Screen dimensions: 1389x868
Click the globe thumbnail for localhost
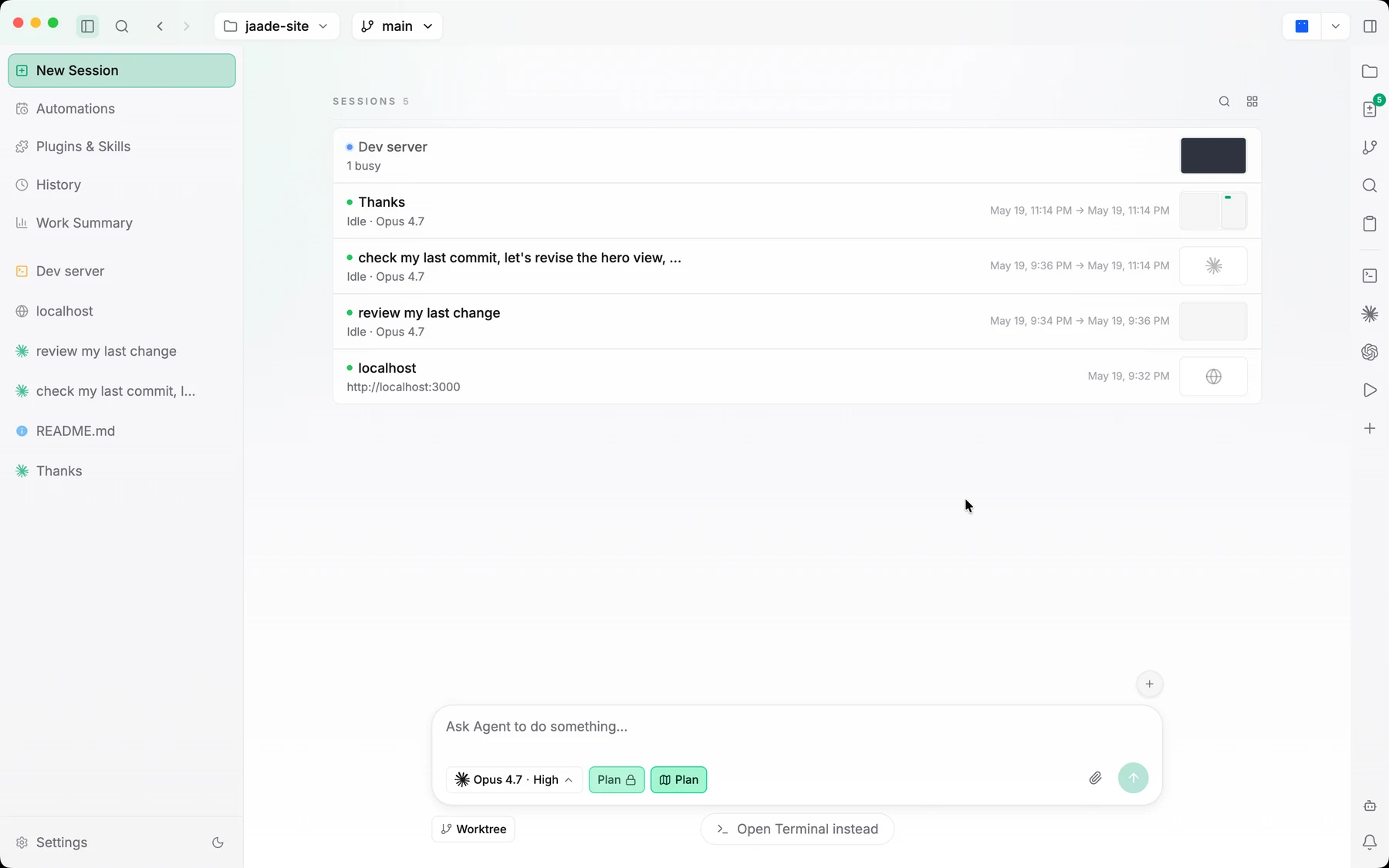1213,377
